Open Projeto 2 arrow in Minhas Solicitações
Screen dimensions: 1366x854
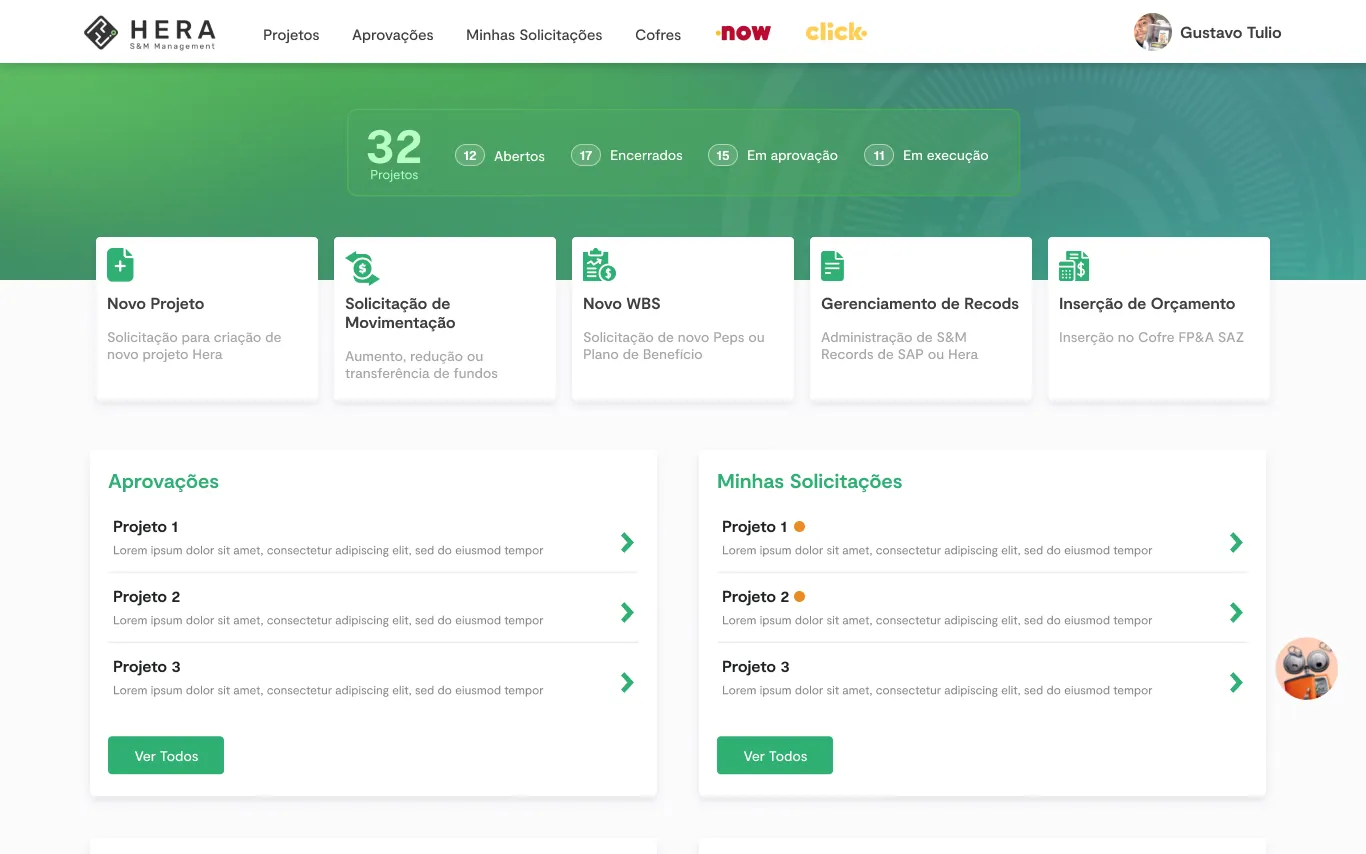1236,612
